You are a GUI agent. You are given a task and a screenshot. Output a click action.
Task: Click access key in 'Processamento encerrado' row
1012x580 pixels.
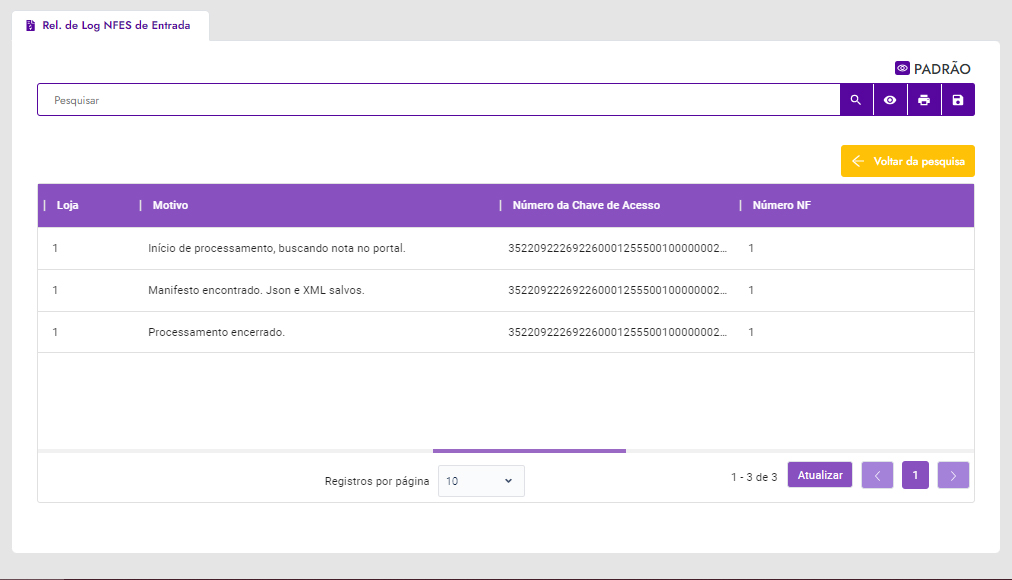coord(617,332)
